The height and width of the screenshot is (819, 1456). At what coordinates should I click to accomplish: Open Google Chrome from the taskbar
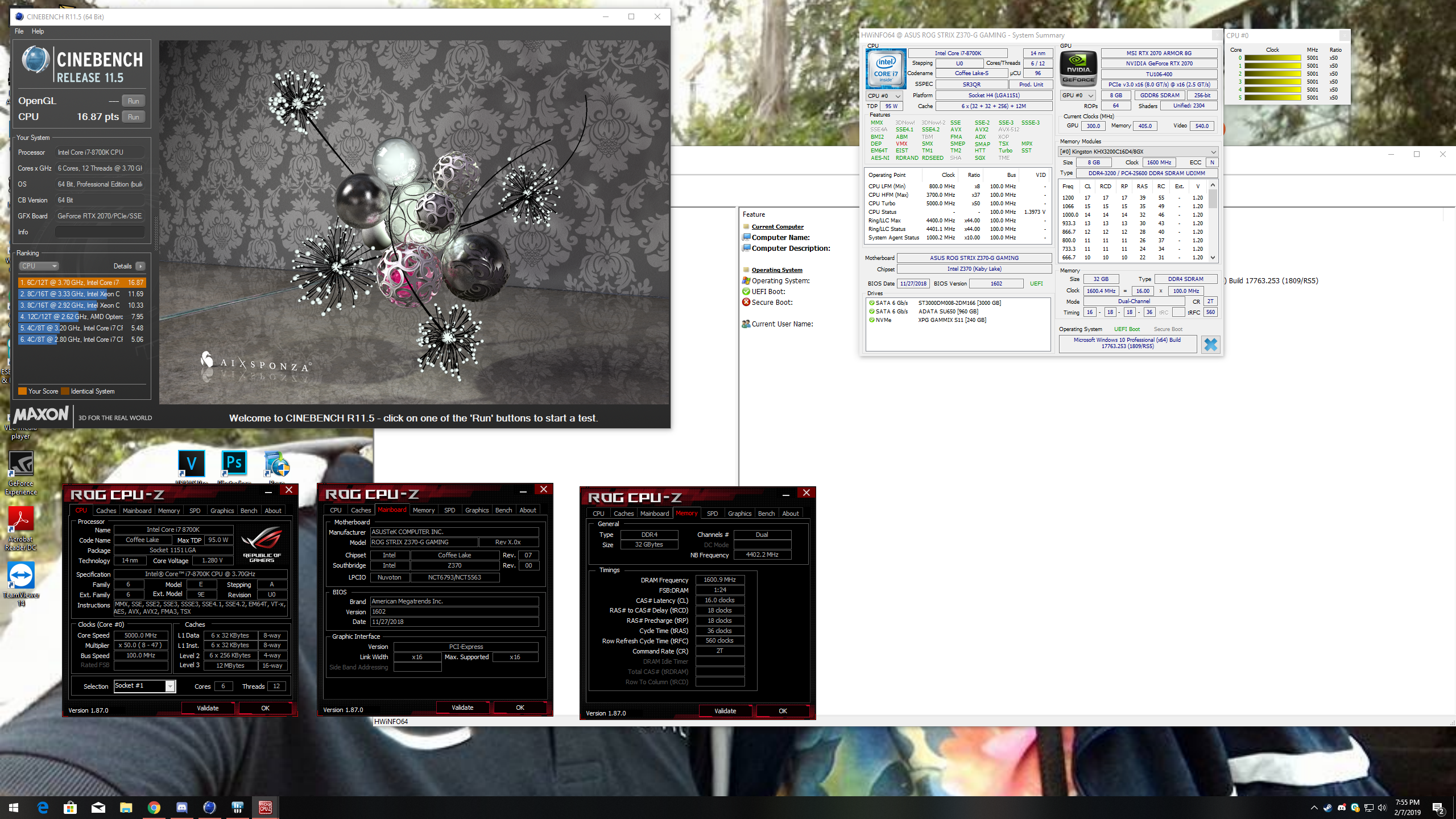[154, 807]
